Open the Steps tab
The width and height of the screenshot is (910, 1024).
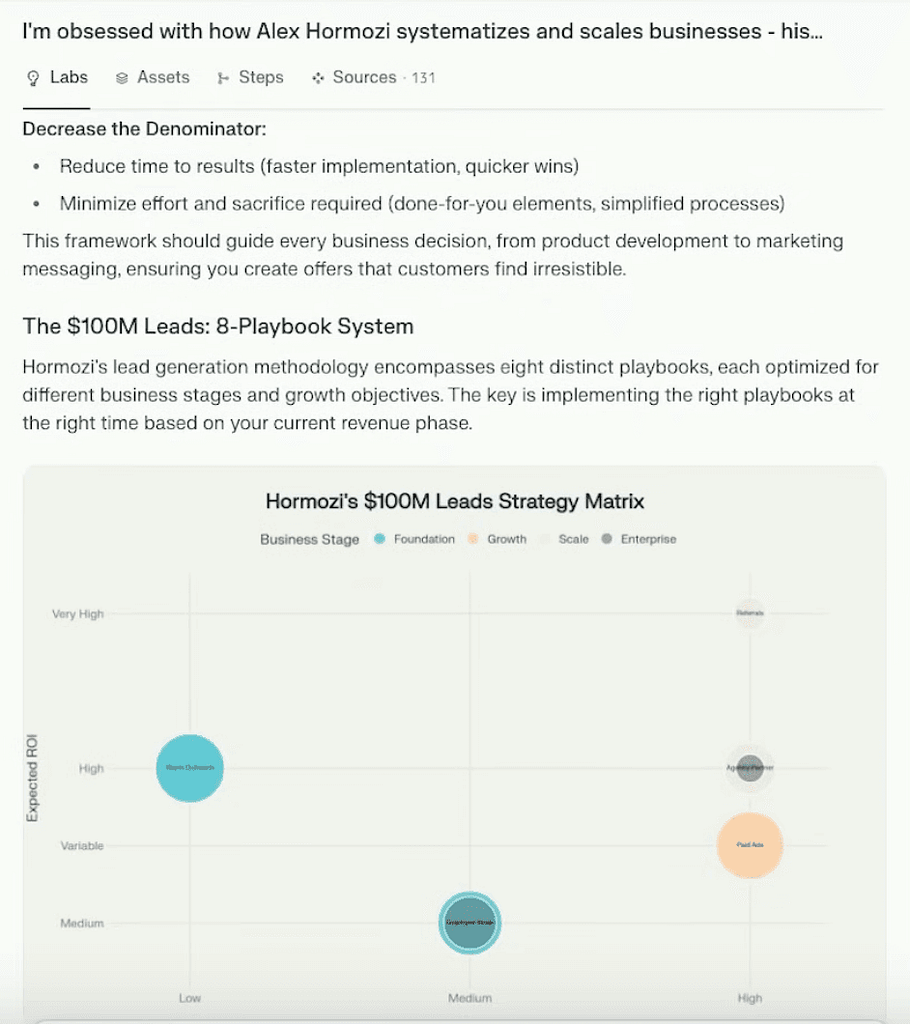250,77
